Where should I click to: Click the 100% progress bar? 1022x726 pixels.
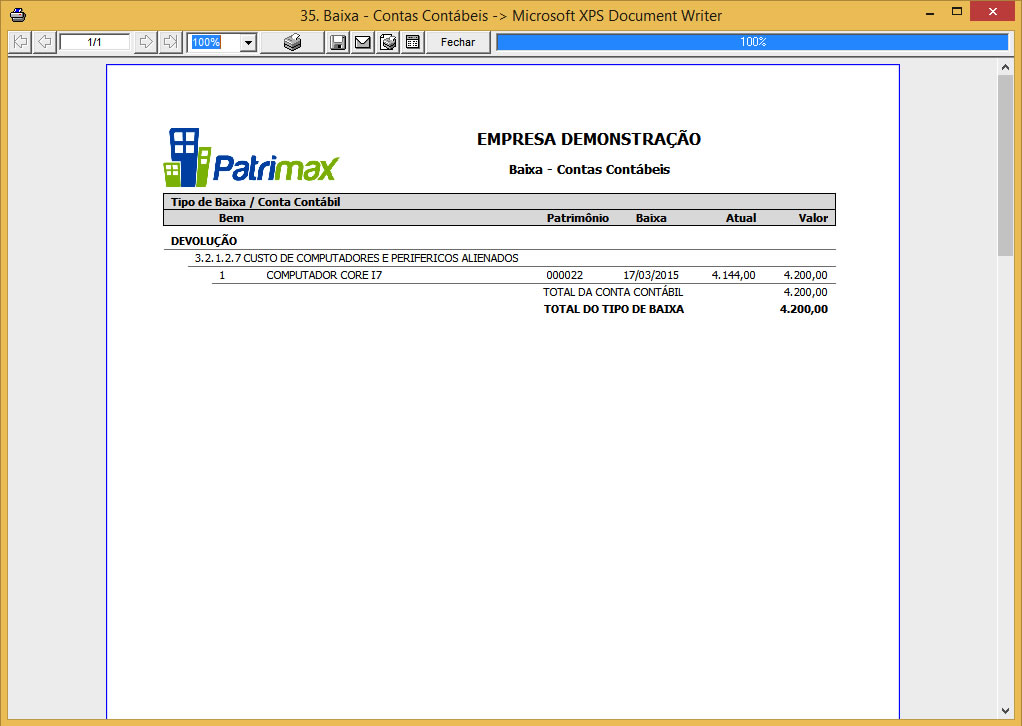[752, 42]
